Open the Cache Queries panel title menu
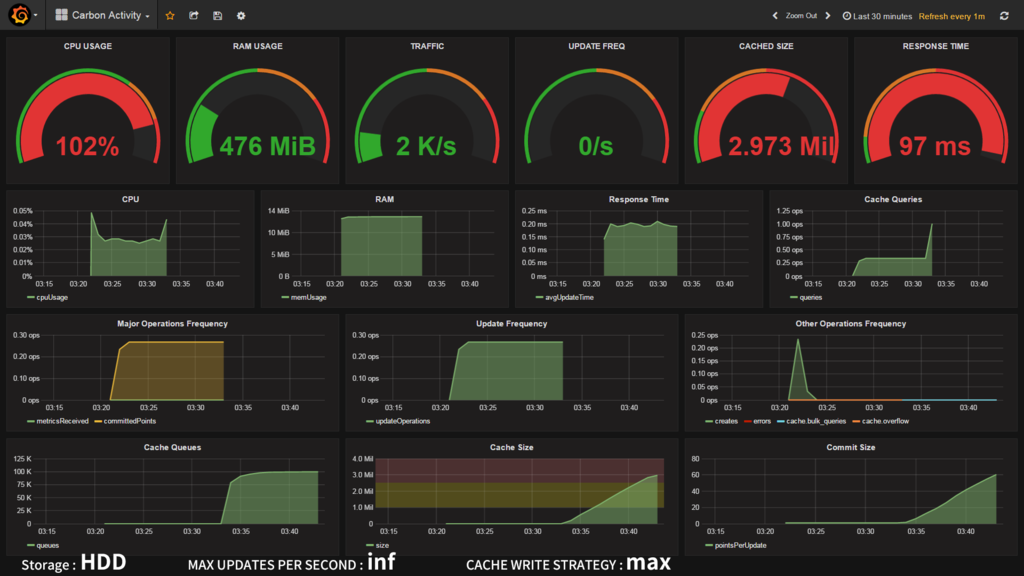The image size is (1024, 576). point(893,199)
